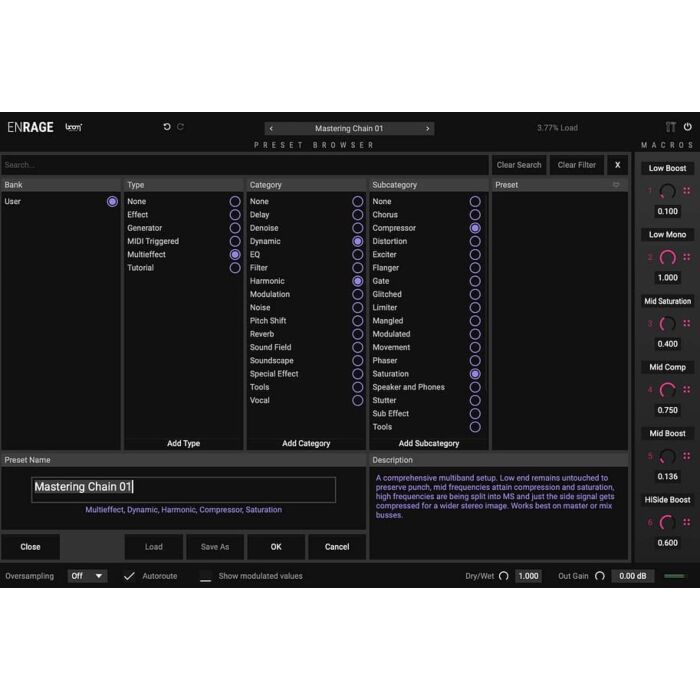Viewport: 700px width, 700px height.
Task: Open the Oversampling dropdown
Action: click(87, 576)
